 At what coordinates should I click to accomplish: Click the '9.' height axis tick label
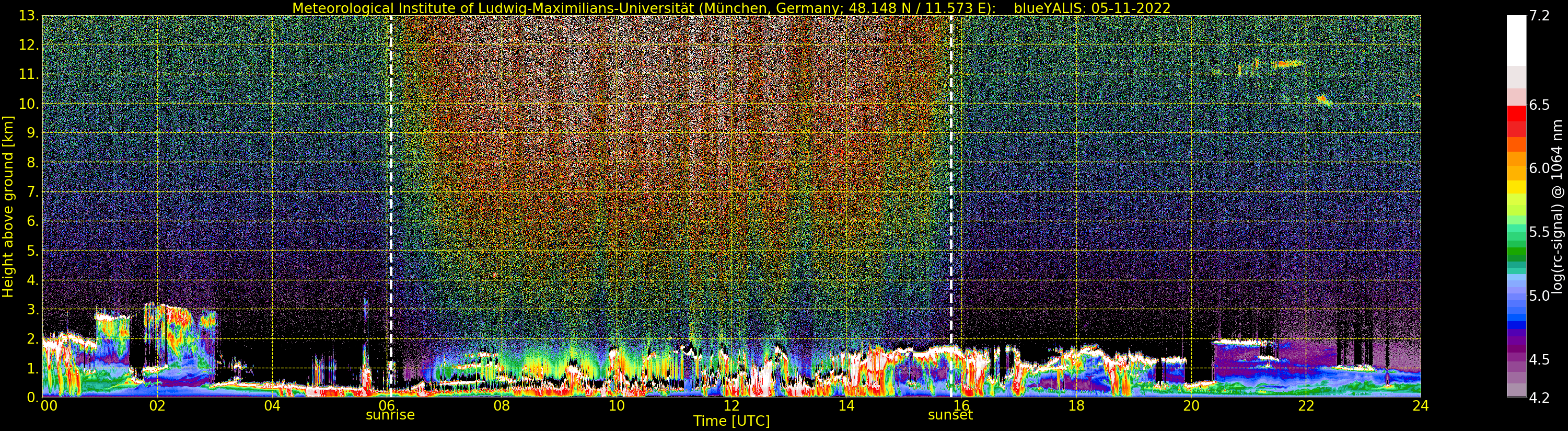(x=33, y=133)
